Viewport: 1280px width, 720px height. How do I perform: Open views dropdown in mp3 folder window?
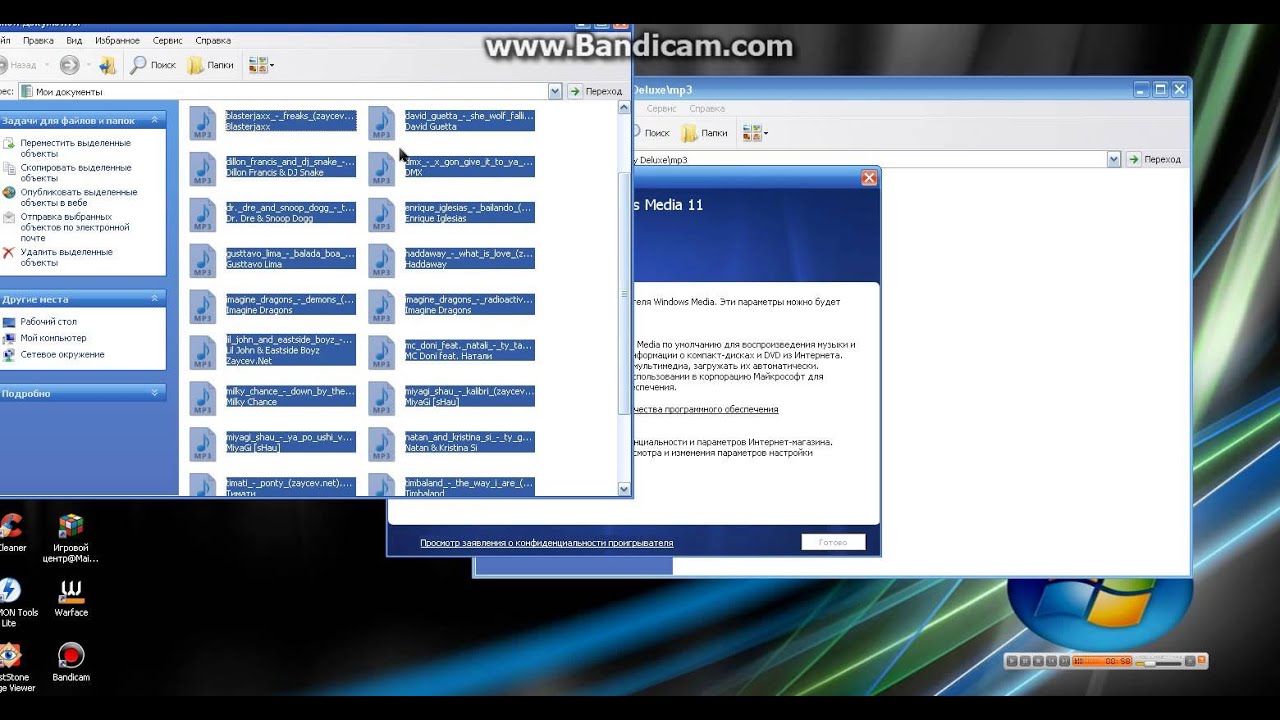pyautogui.click(x=755, y=132)
